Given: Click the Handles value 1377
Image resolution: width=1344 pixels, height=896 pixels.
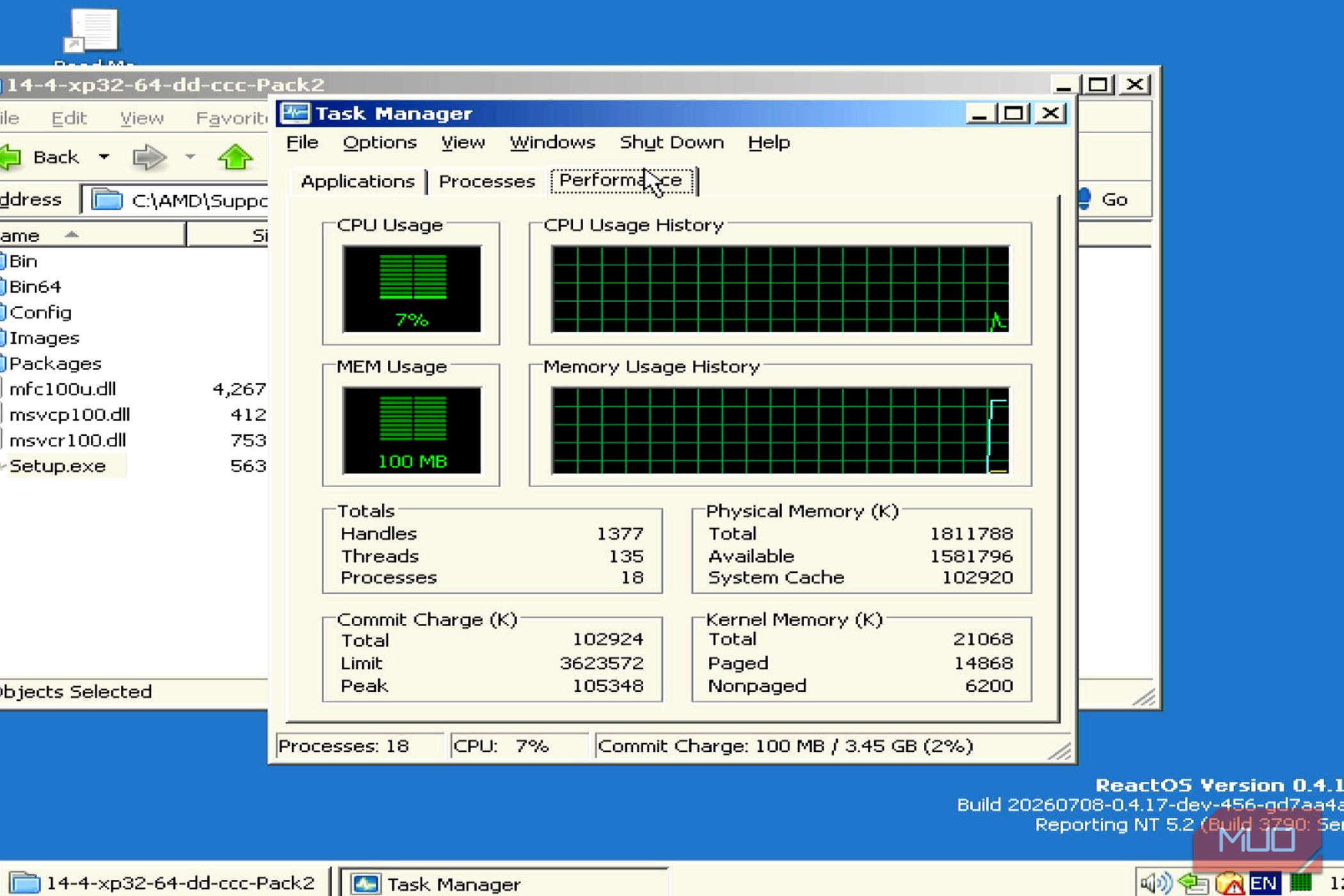Looking at the screenshot, I should 620,533.
